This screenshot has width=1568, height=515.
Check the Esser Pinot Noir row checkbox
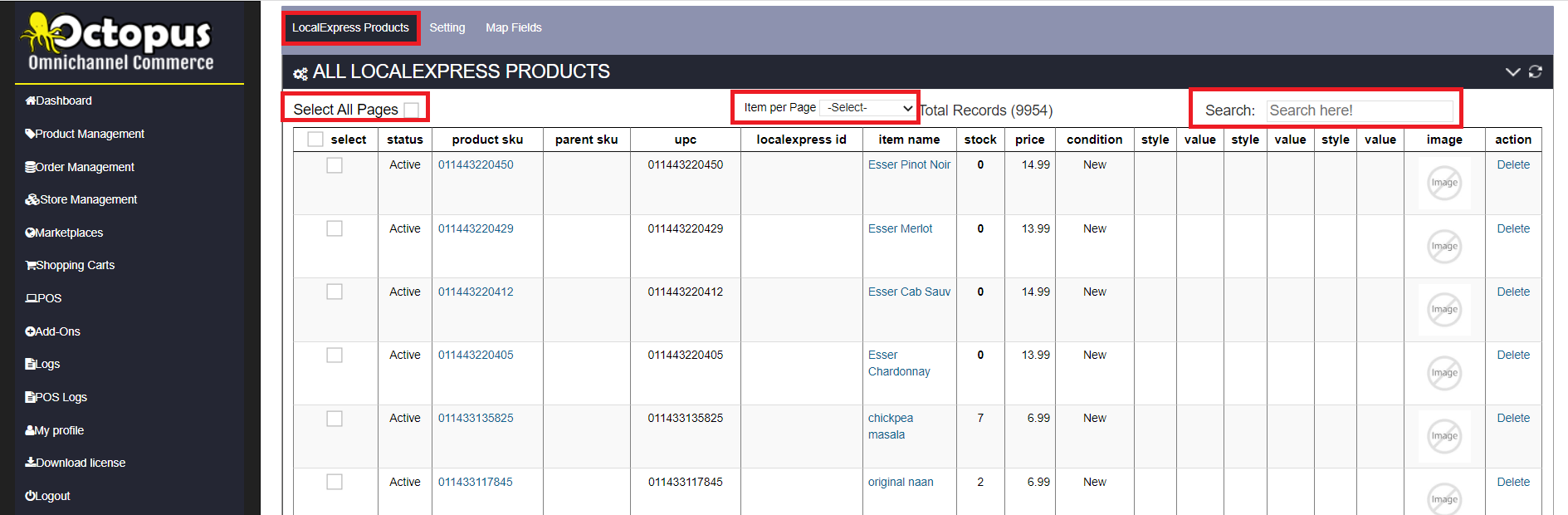pos(335,165)
